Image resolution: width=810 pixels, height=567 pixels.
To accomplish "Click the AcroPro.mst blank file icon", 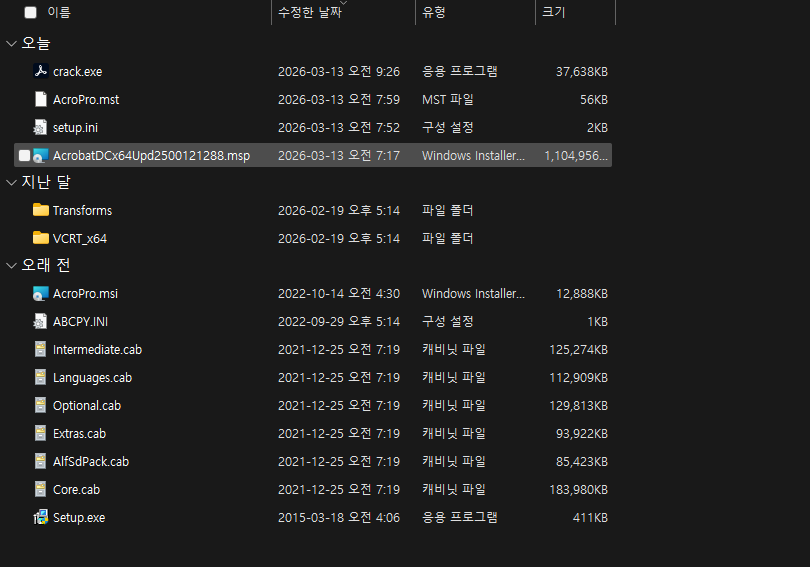I will point(40,99).
